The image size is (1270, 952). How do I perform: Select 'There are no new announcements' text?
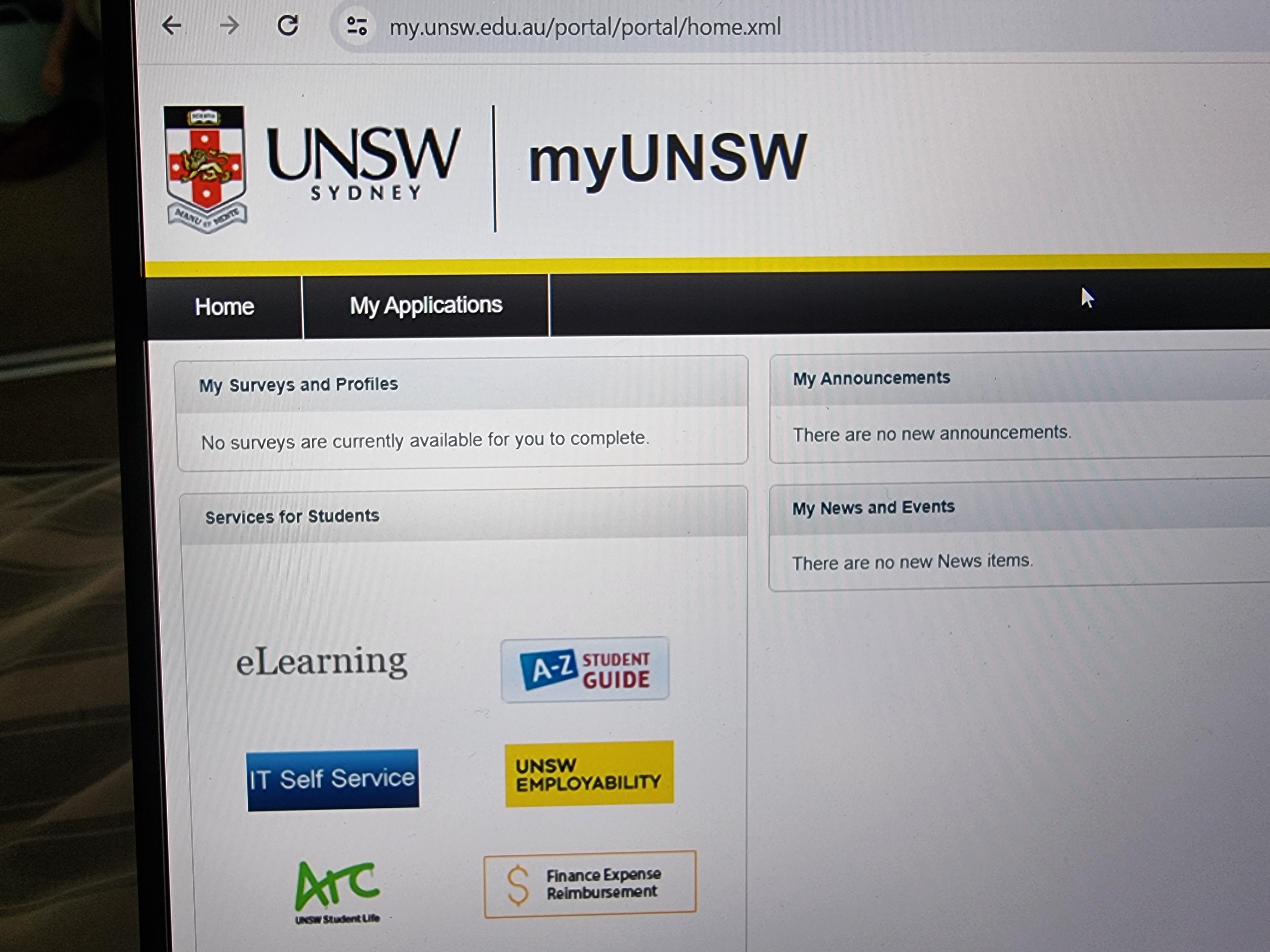coord(932,433)
